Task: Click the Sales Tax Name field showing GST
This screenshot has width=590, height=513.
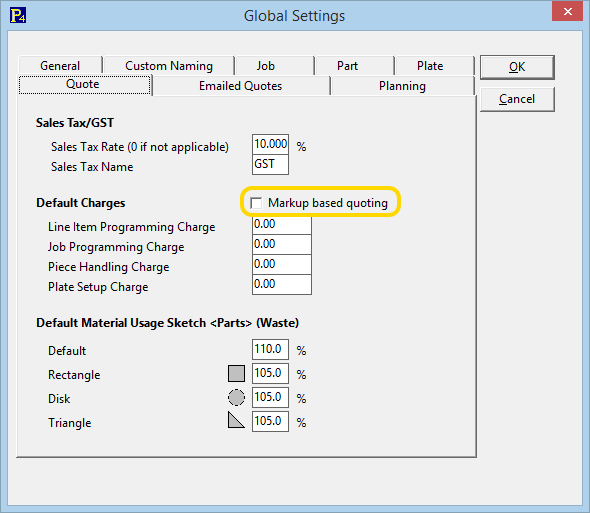Action: tap(270, 164)
